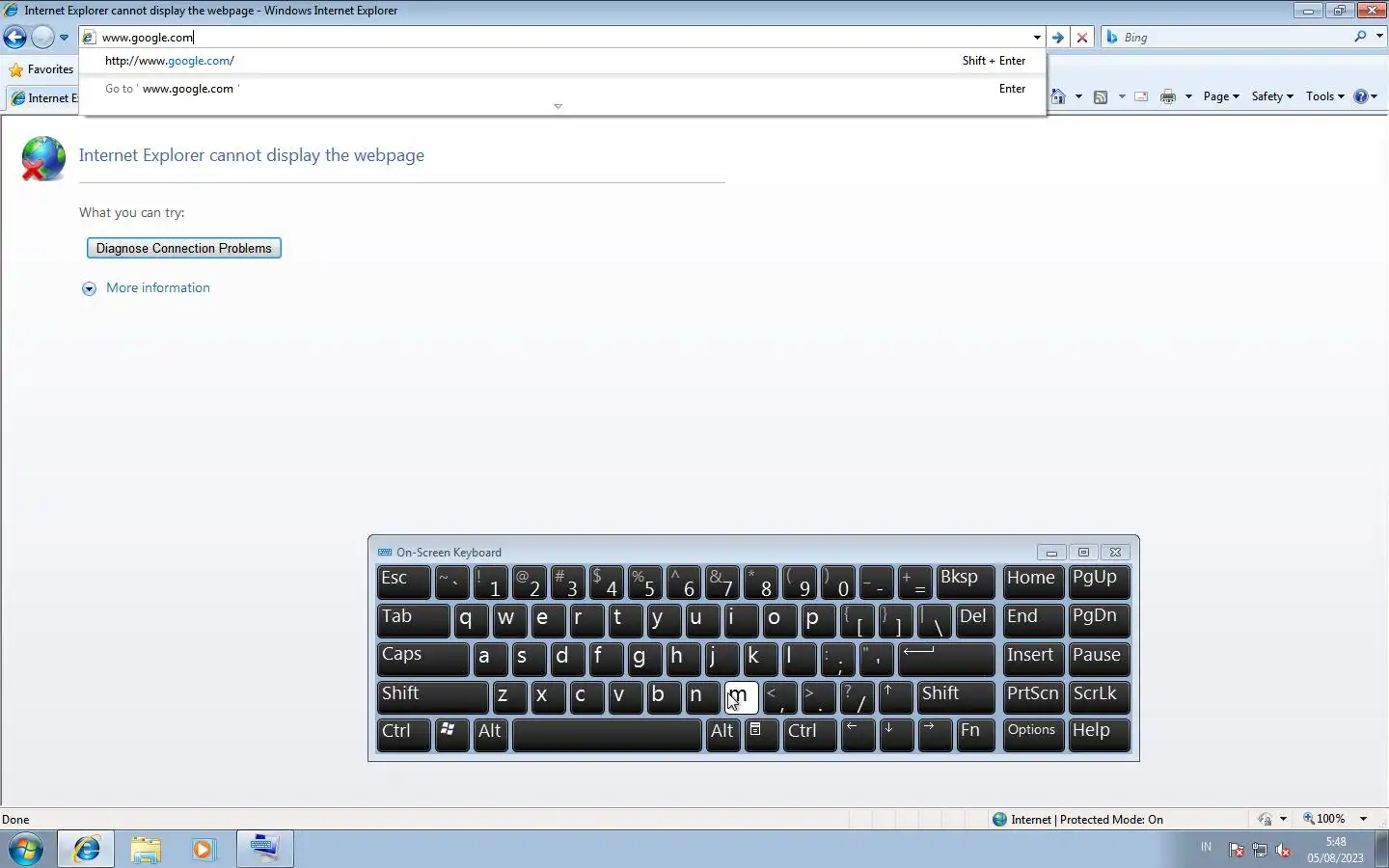Open the Home button dropdown arrow
The height and width of the screenshot is (868, 1389).
pos(1078,96)
